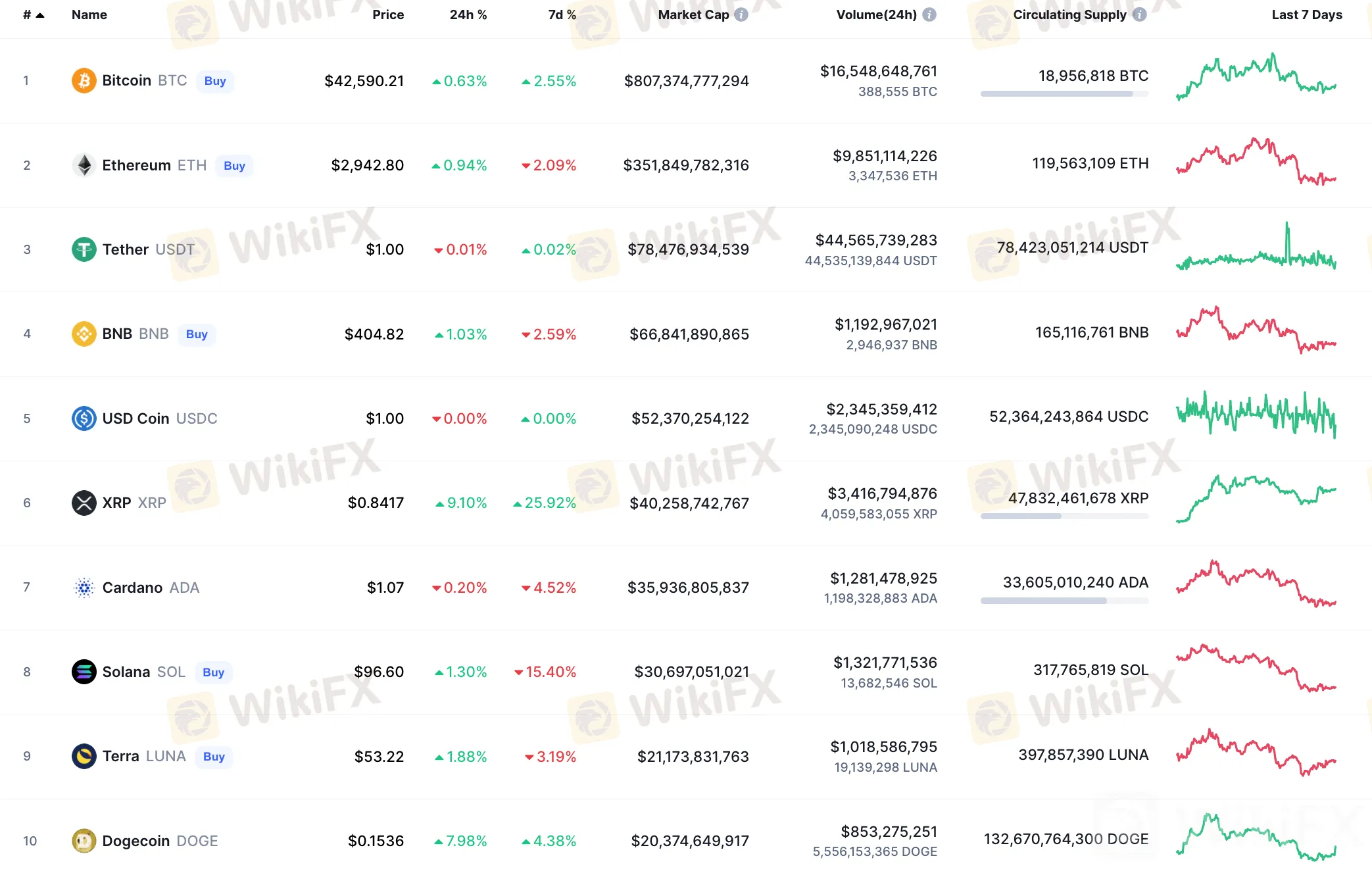The width and height of the screenshot is (1372, 879).
Task: Click the Dogecoin logo icon
Action: pos(84,841)
